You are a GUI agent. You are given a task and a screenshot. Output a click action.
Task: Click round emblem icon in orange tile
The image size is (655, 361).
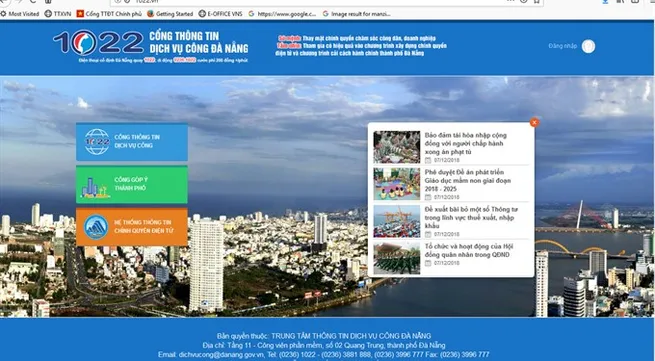tap(96, 227)
